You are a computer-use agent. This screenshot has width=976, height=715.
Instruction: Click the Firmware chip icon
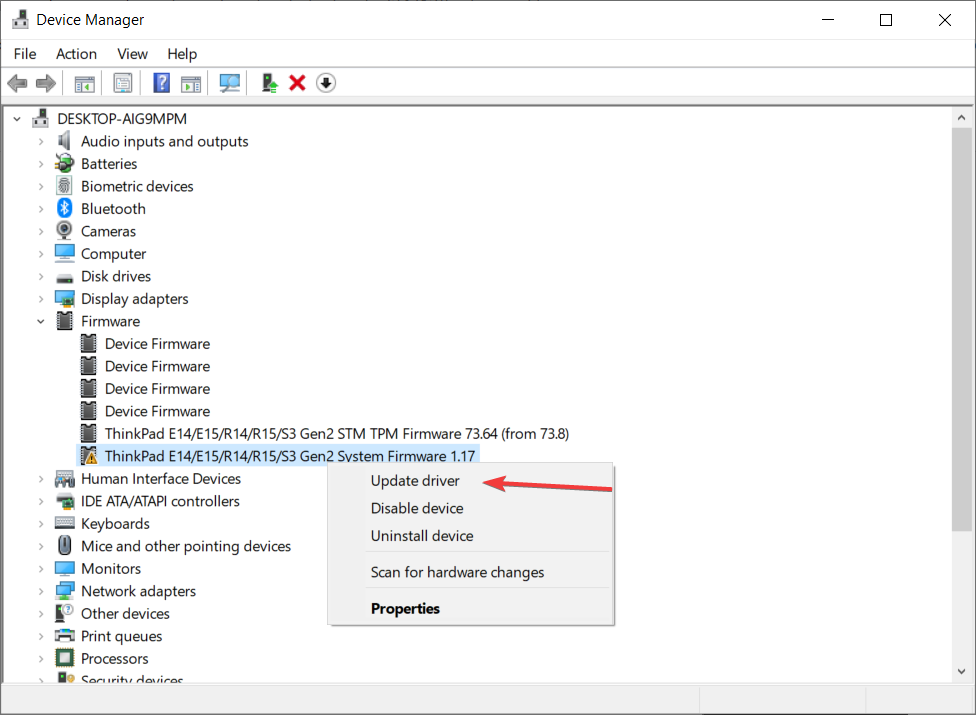click(x=65, y=321)
